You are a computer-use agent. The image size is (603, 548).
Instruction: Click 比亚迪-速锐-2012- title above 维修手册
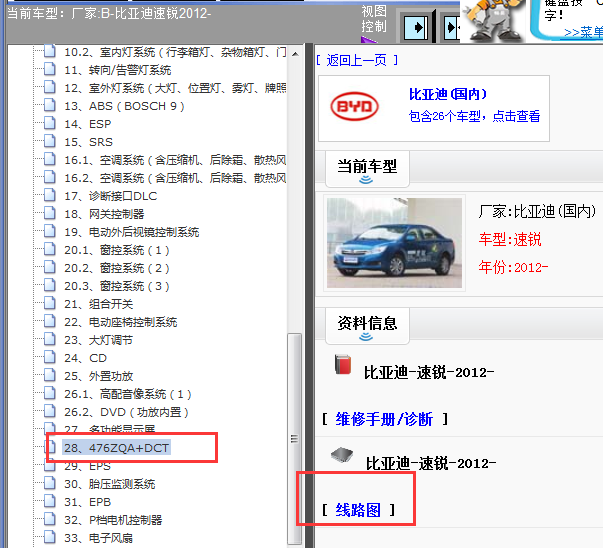click(429, 372)
